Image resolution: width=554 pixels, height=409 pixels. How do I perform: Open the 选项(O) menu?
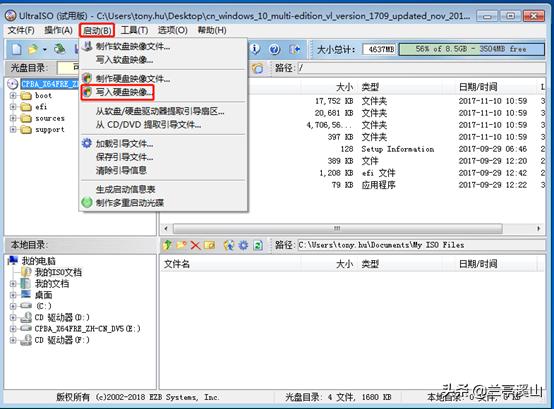click(x=172, y=30)
